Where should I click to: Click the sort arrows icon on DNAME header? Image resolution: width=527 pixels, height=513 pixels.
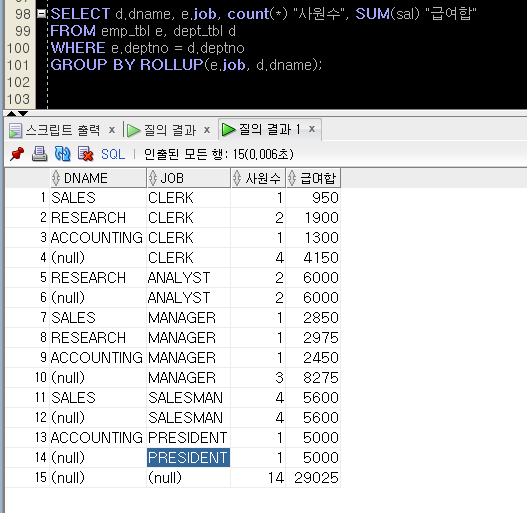tap(56, 178)
